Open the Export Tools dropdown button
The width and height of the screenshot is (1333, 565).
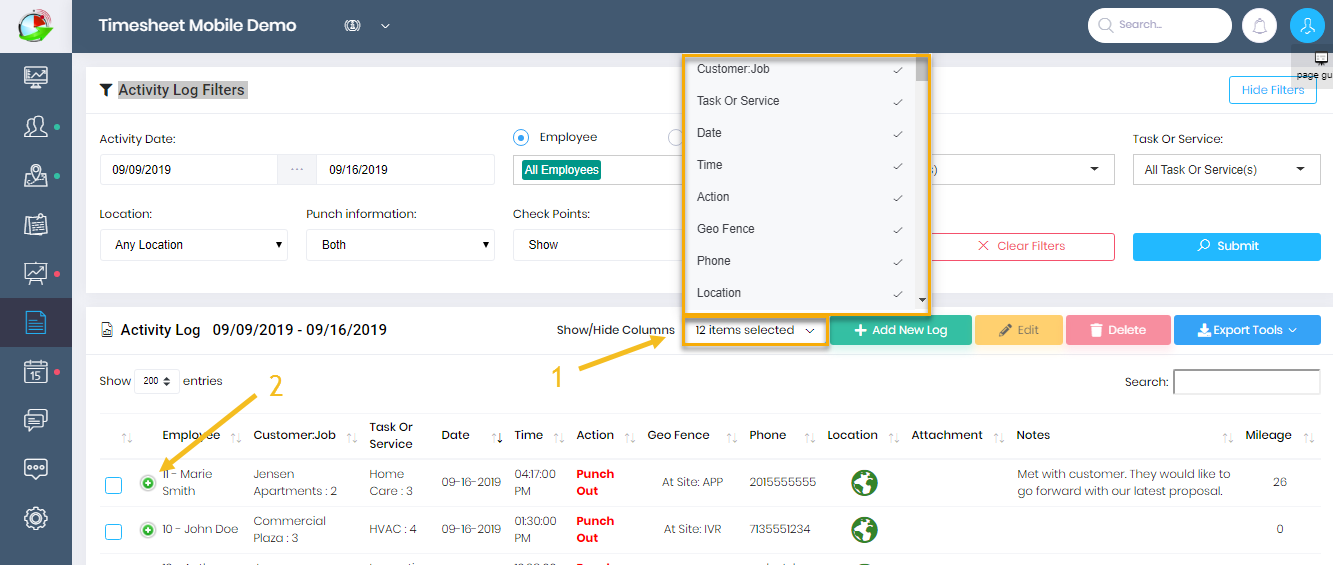[x=1247, y=330]
